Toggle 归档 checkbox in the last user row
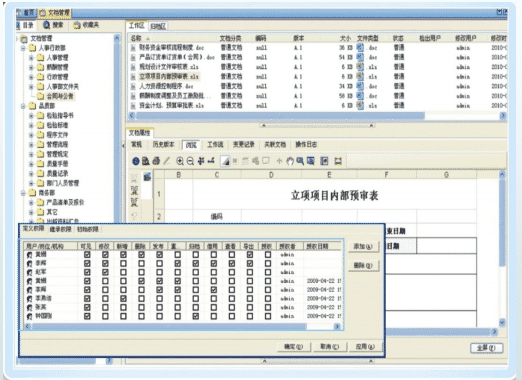Screen dimensions: 522x380 (196, 316)
